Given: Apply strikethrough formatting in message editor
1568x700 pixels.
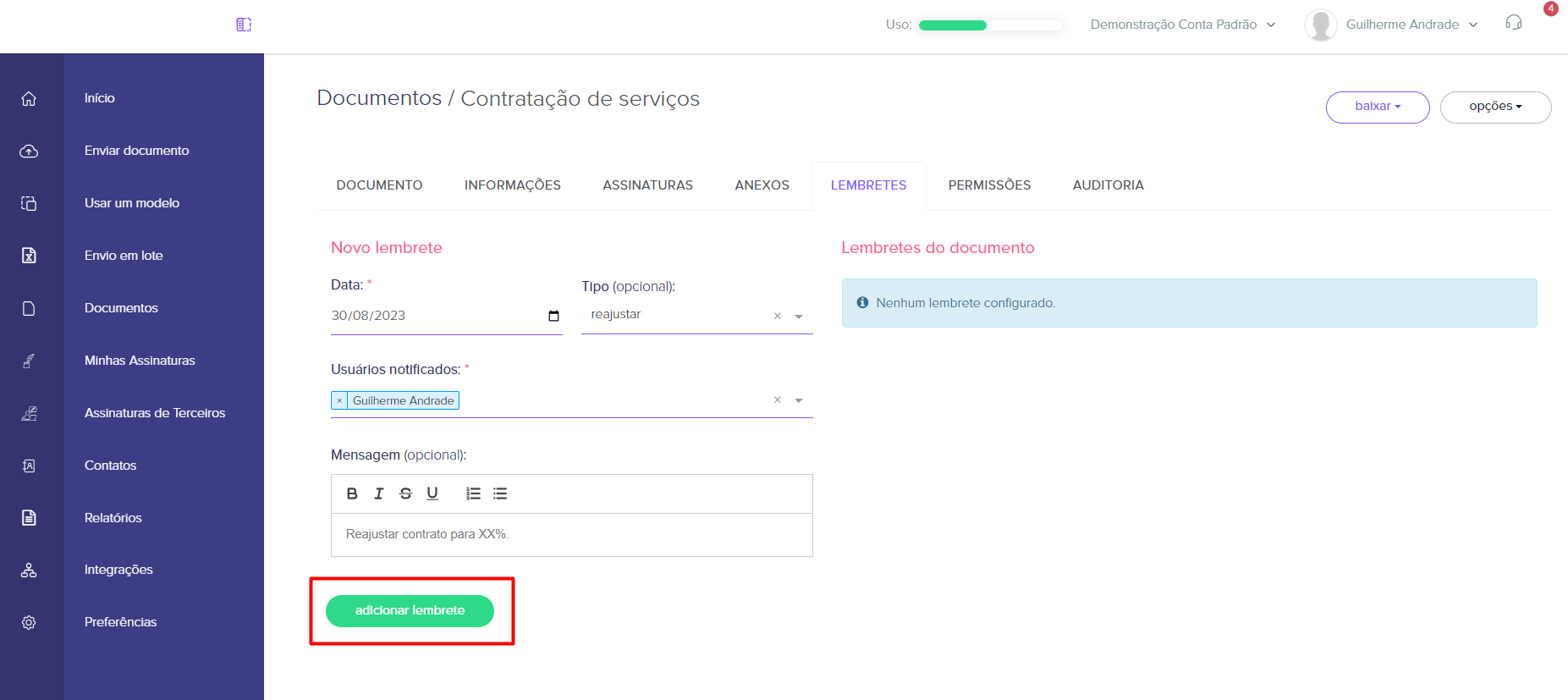Looking at the screenshot, I should click(x=405, y=493).
